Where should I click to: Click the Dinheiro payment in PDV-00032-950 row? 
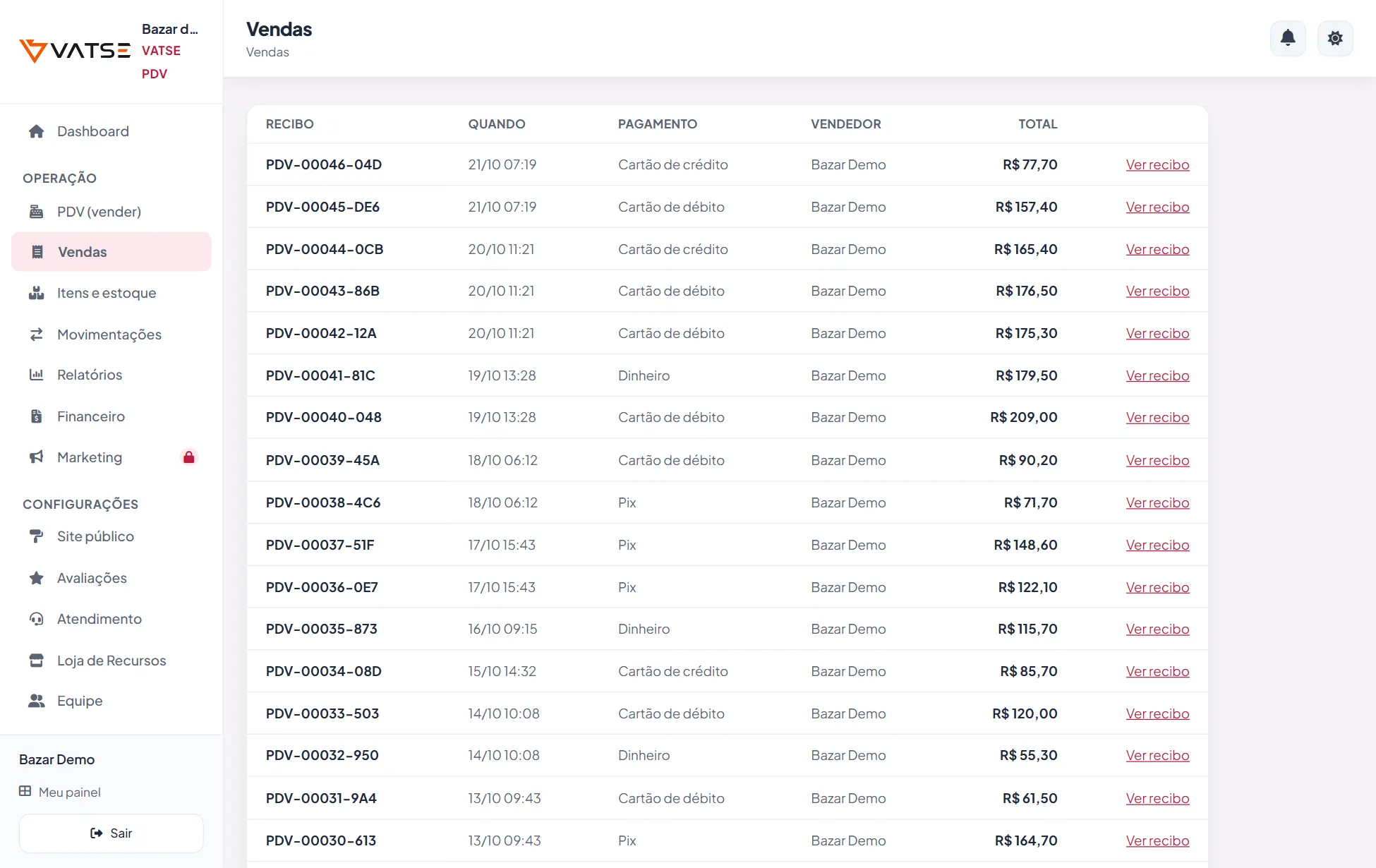[x=644, y=755]
